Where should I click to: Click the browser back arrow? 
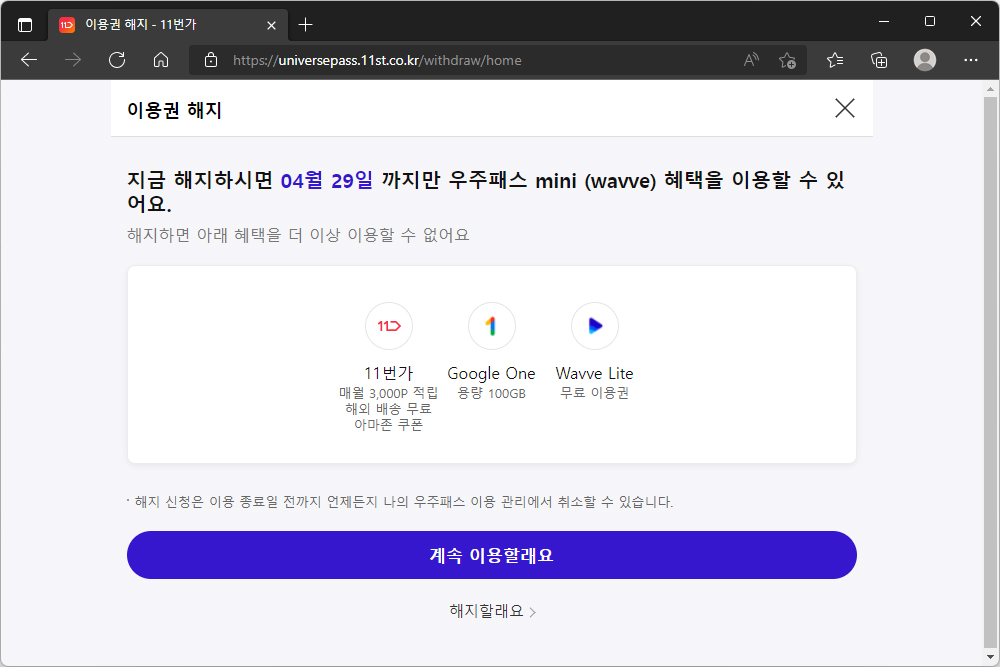coord(29,60)
